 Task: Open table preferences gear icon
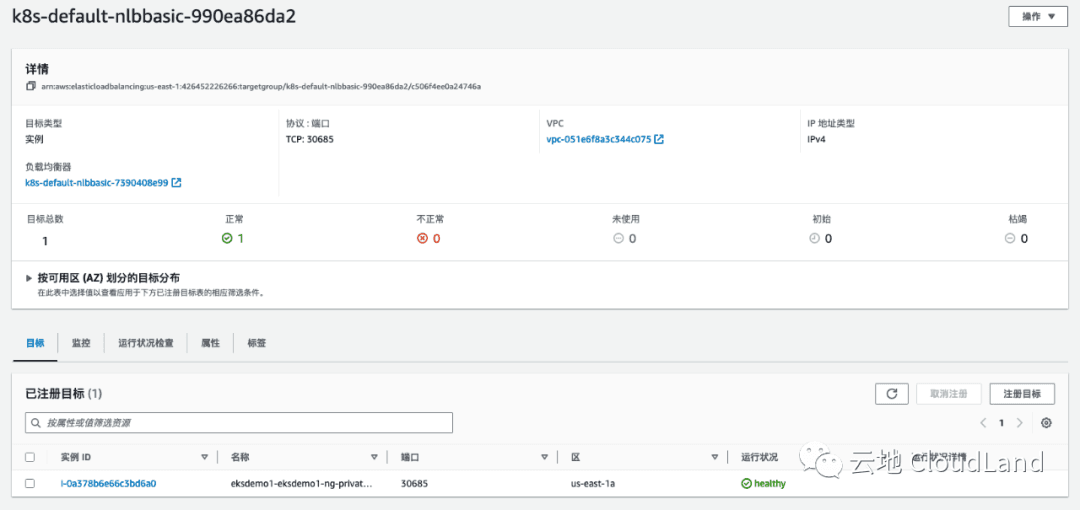pyautogui.click(x=1046, y=423)
